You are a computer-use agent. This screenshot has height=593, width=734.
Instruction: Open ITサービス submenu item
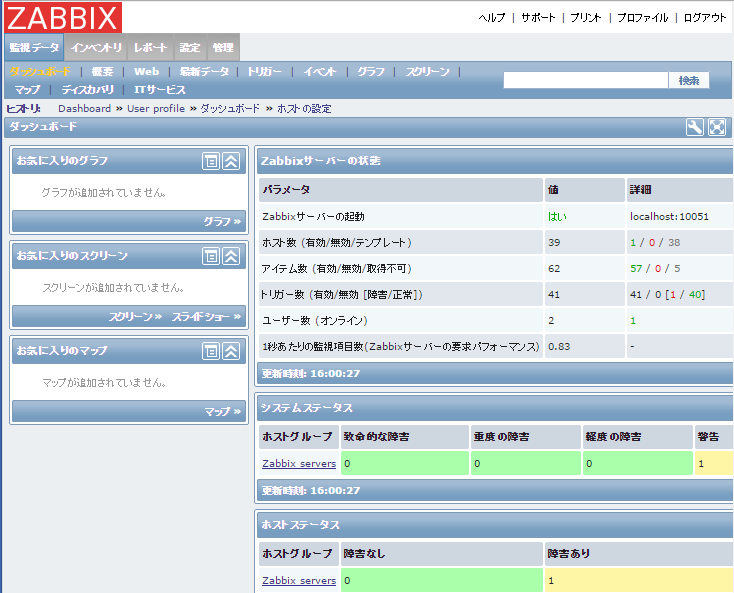160,89
